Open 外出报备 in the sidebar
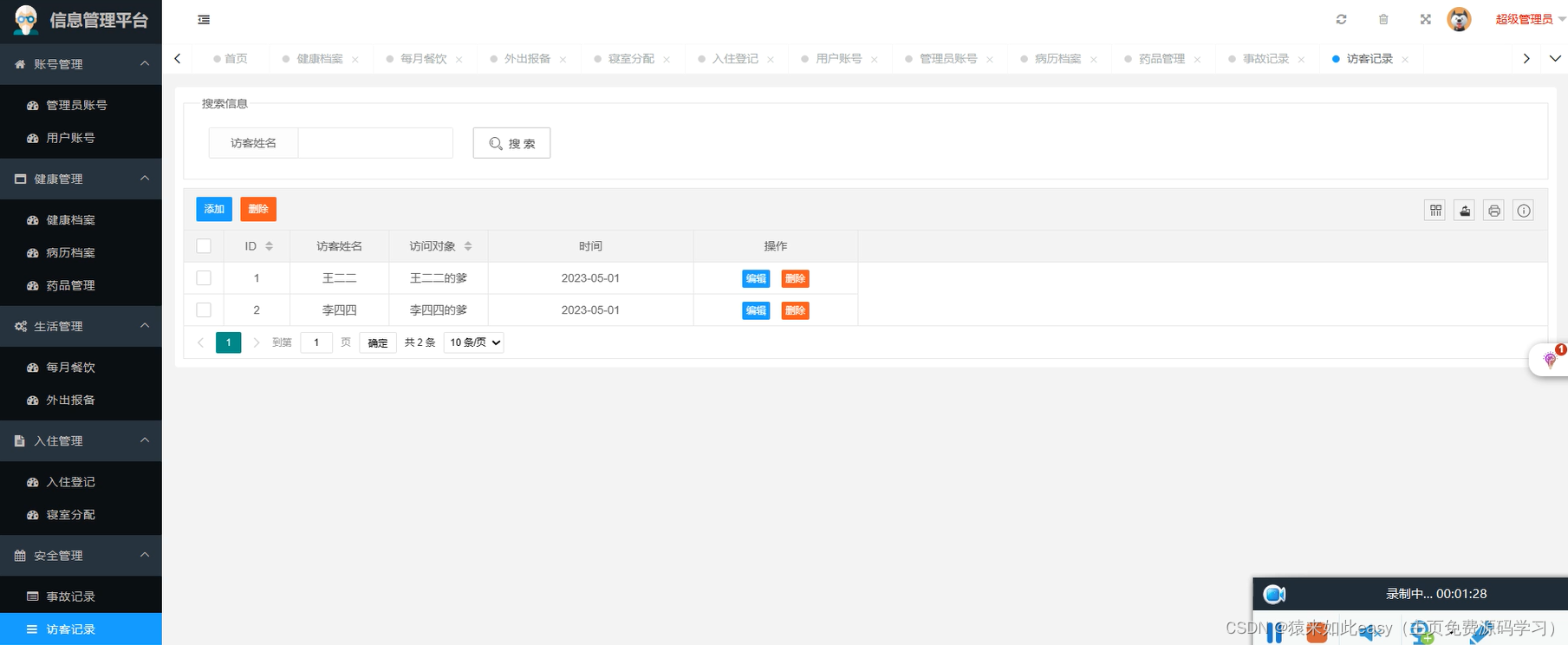Image resolution: width=1568 pixels, height=645 pixels. pyautogui.click(x=81, y=400)
